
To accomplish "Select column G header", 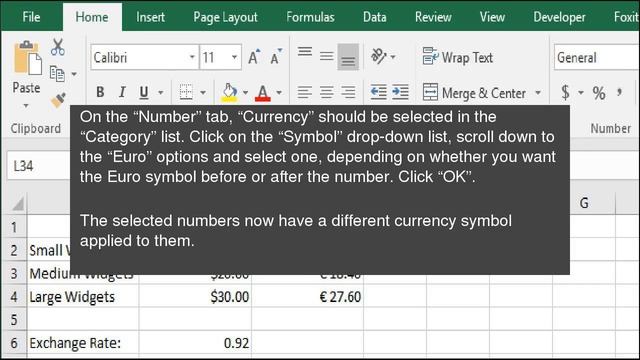I will click(x=584, y=203).
